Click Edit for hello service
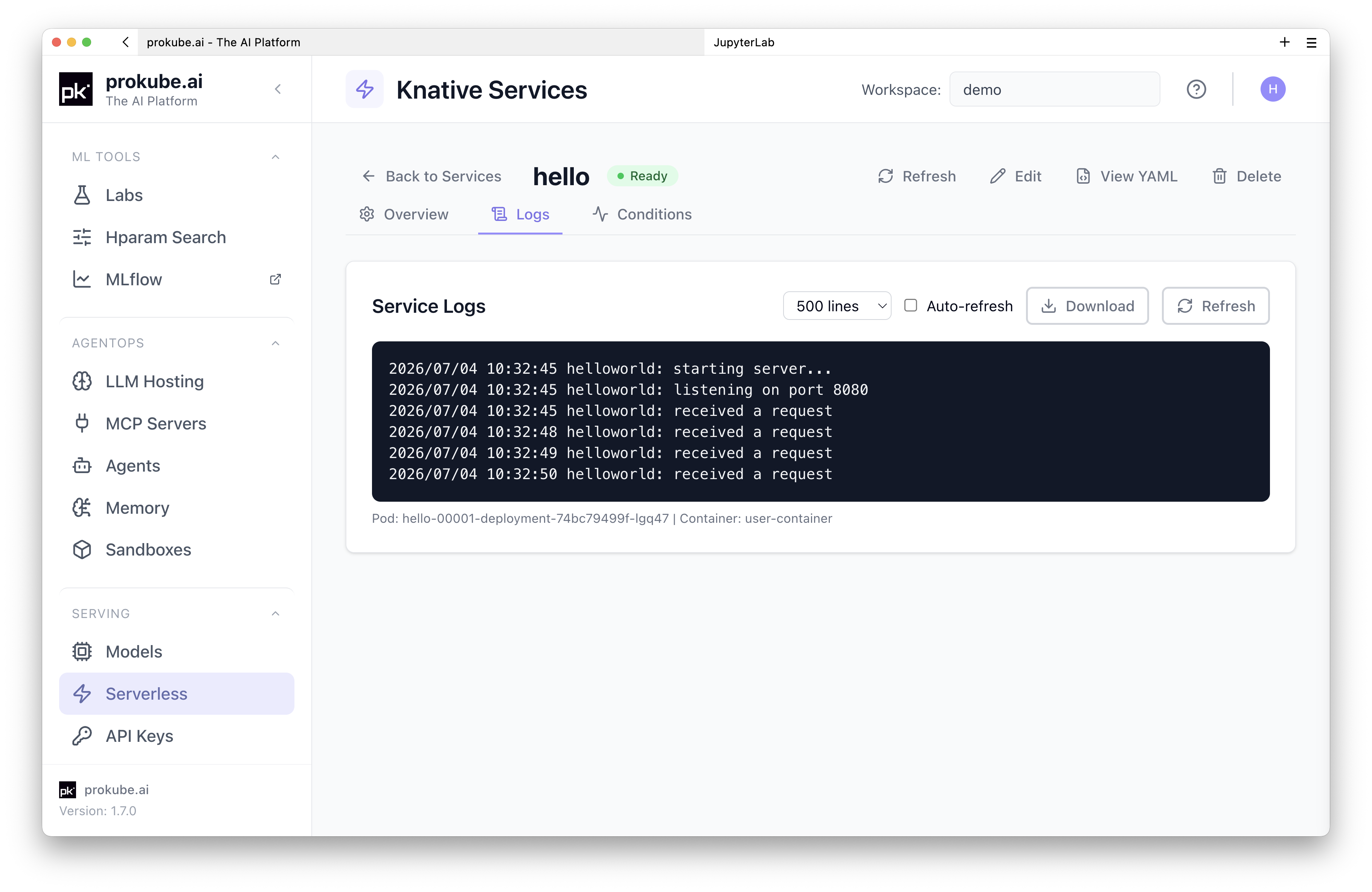 [1016, 176]
